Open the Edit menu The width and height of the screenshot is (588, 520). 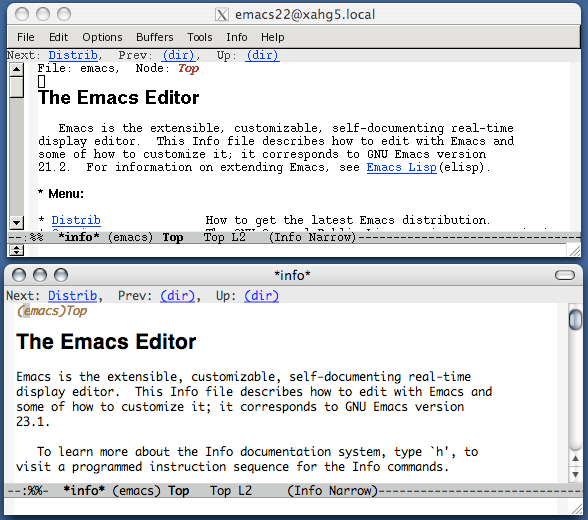[58, 37]
